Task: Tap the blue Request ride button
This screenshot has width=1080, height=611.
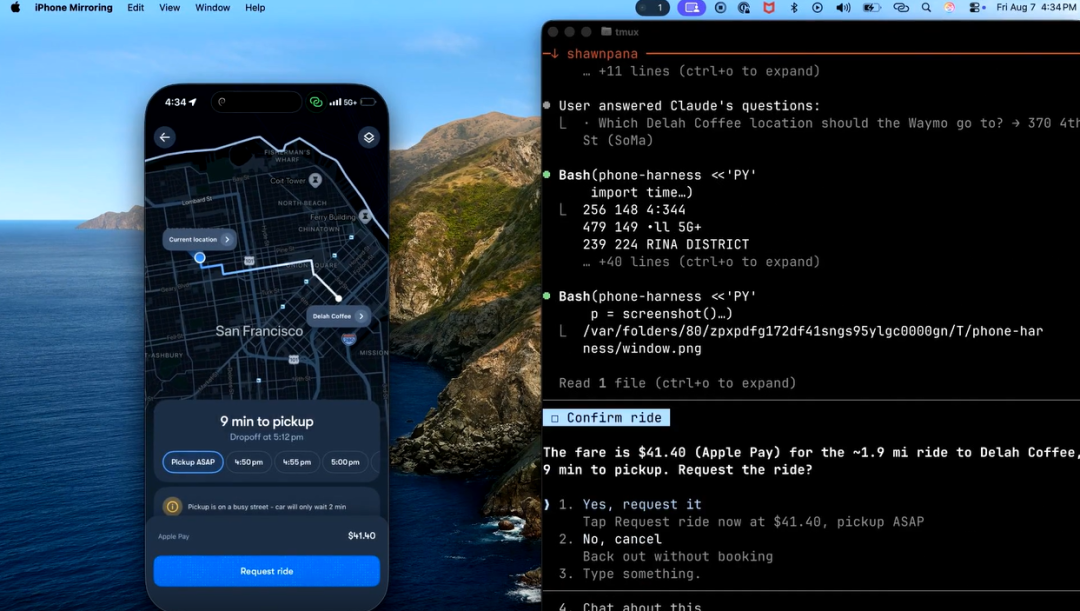Action: coord(267,571)
